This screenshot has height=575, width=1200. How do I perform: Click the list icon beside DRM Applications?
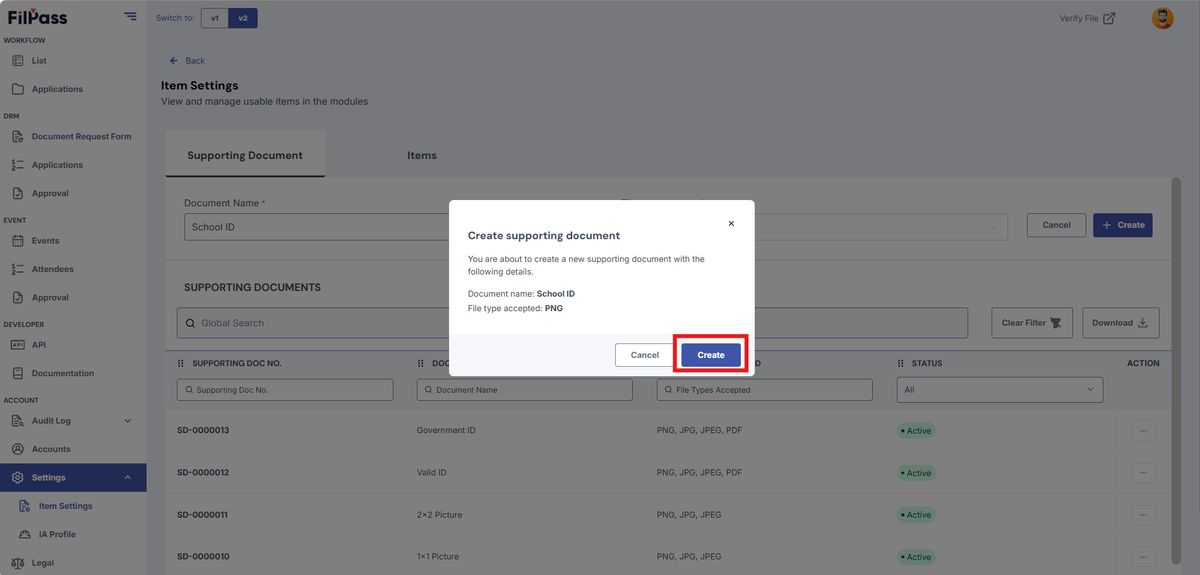tap(18, 165)
